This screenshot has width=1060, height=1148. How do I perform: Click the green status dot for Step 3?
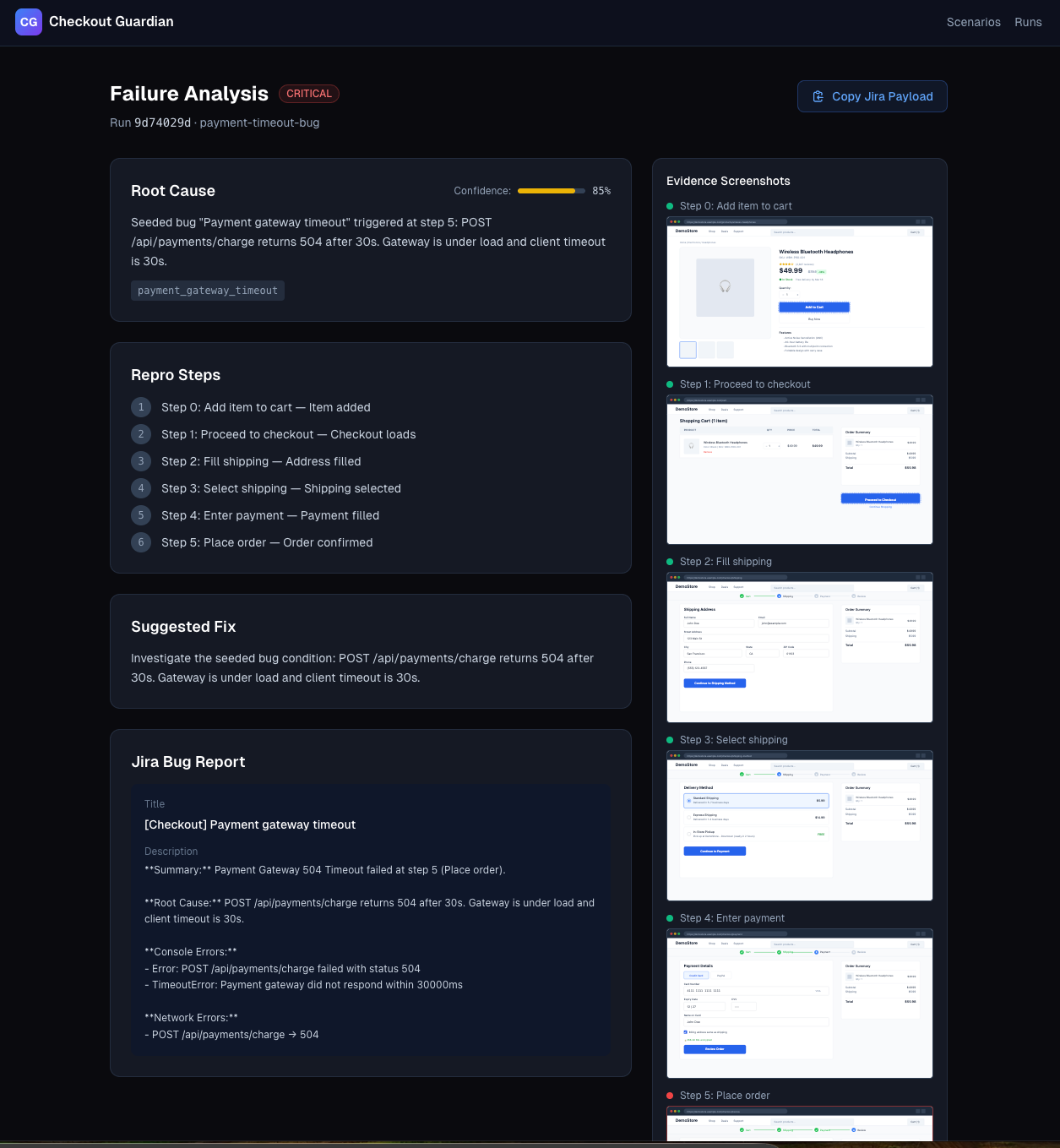coord(670,740)
